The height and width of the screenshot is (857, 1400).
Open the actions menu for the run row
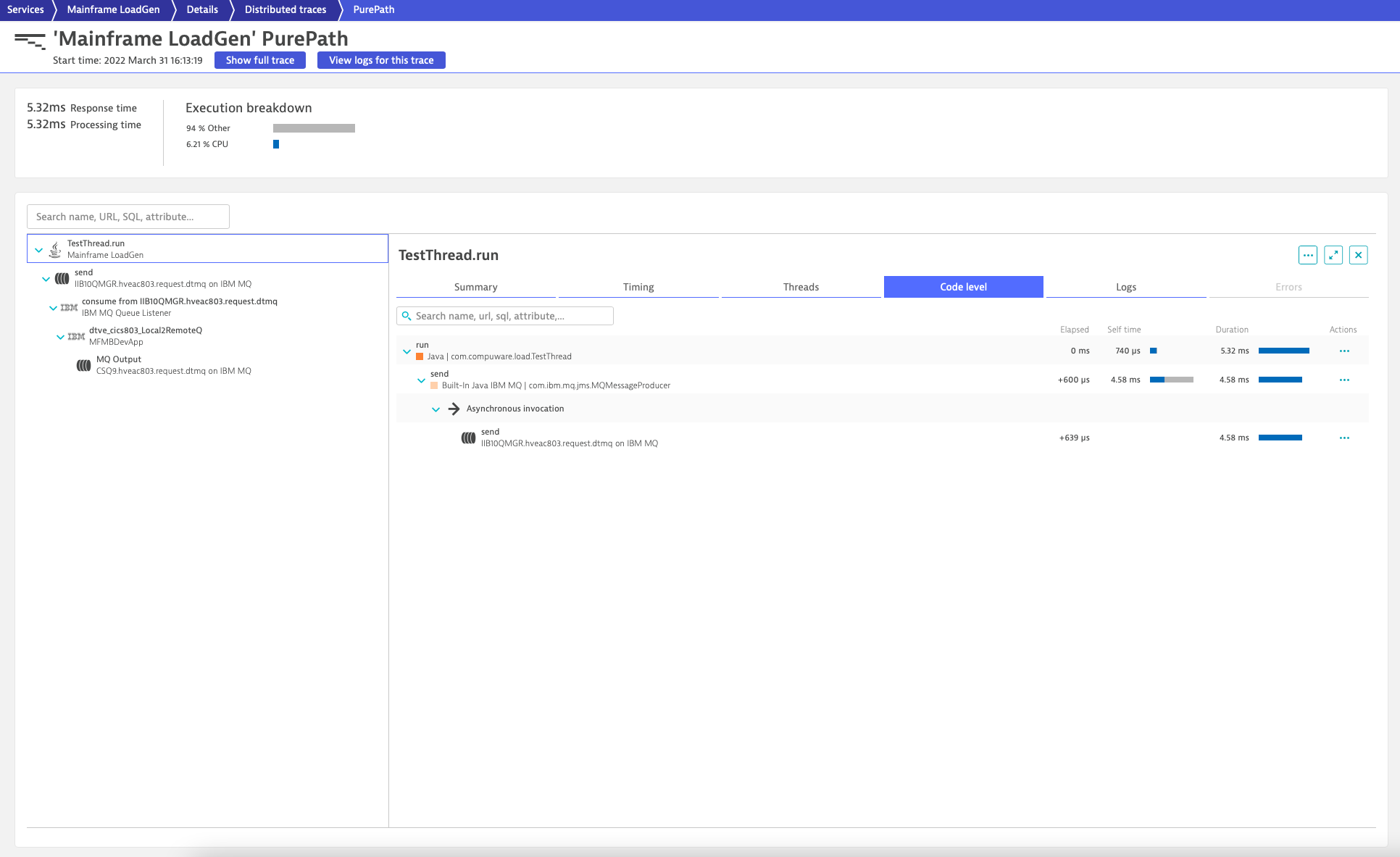(1344, 351)
